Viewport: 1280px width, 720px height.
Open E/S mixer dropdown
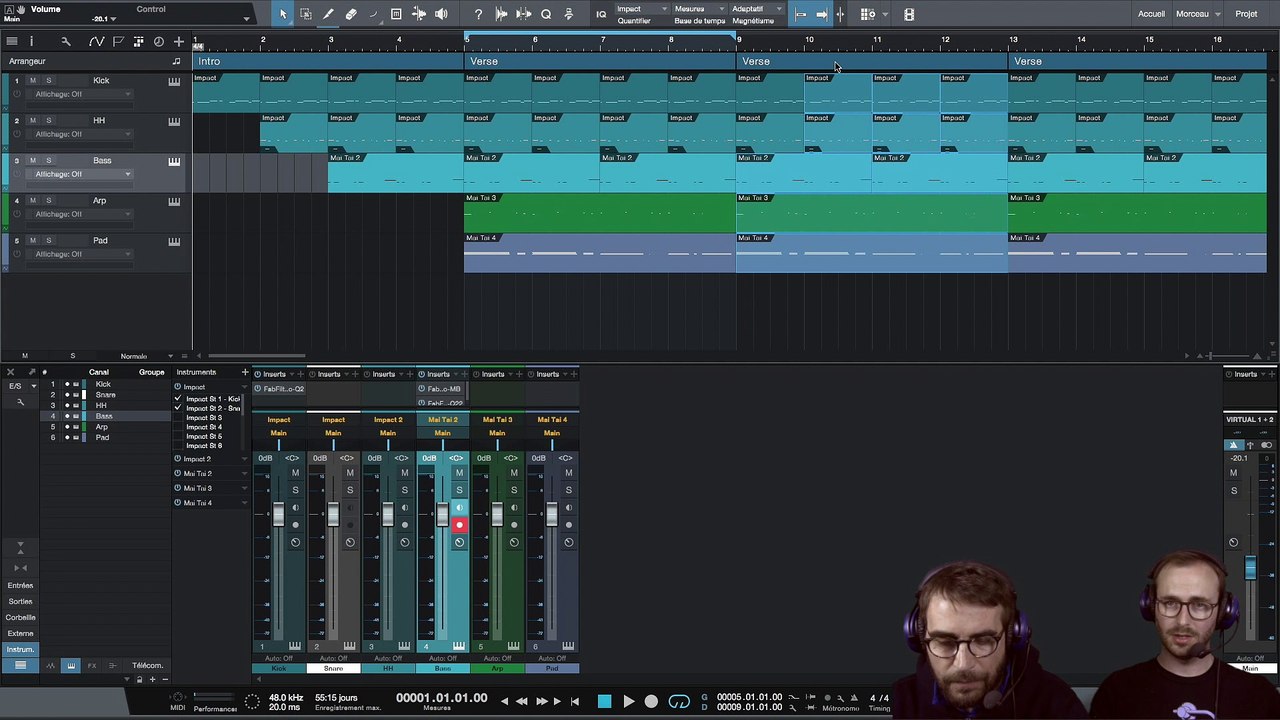(20, 386)
